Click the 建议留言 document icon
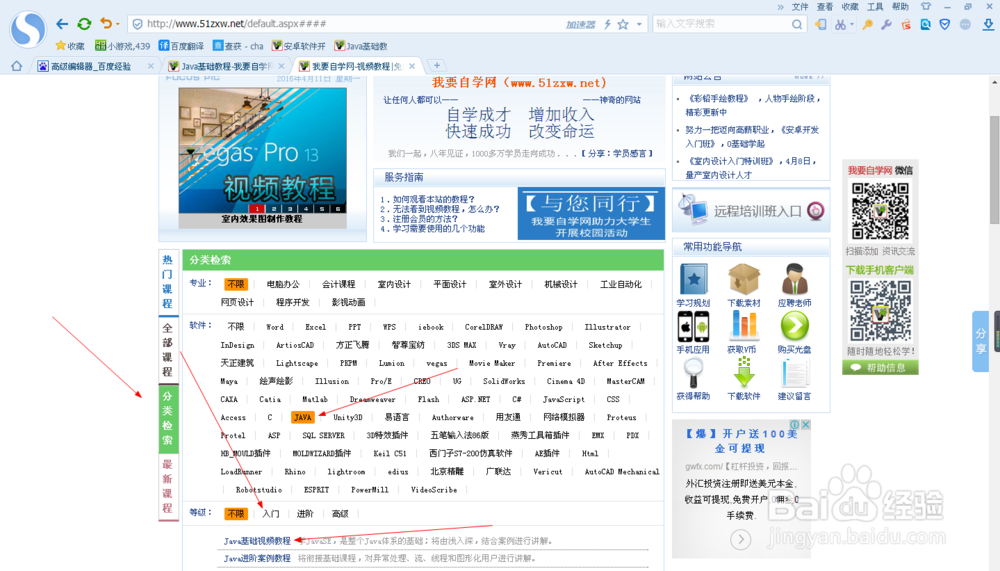The image size is (1000, 571). coord(794,373)
